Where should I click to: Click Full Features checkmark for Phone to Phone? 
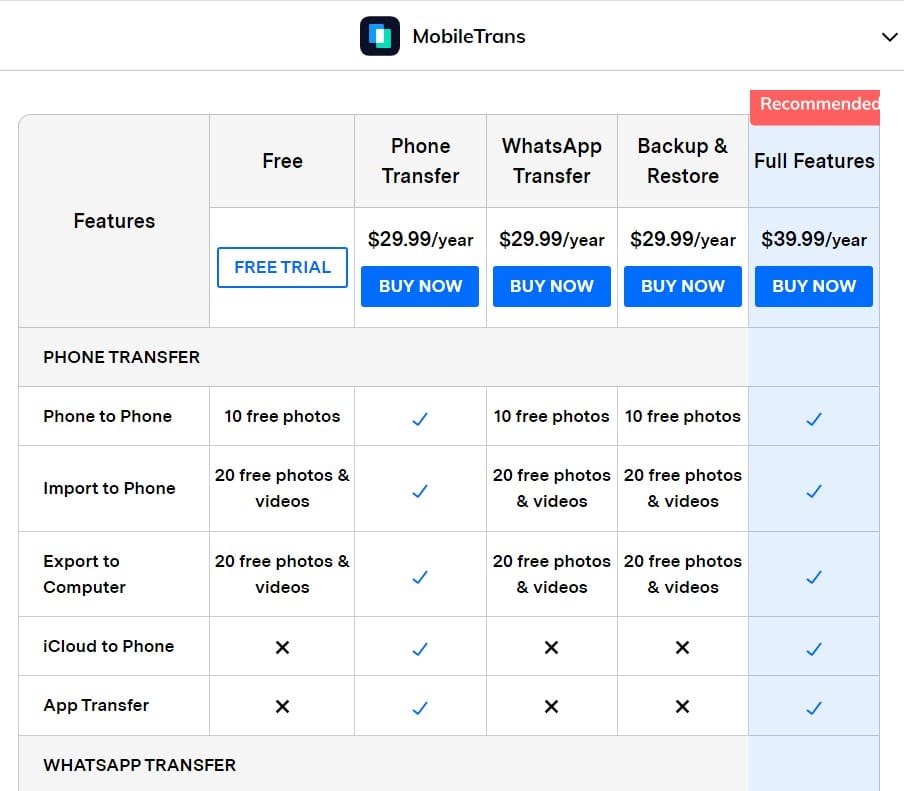click(x=813, y=419)
